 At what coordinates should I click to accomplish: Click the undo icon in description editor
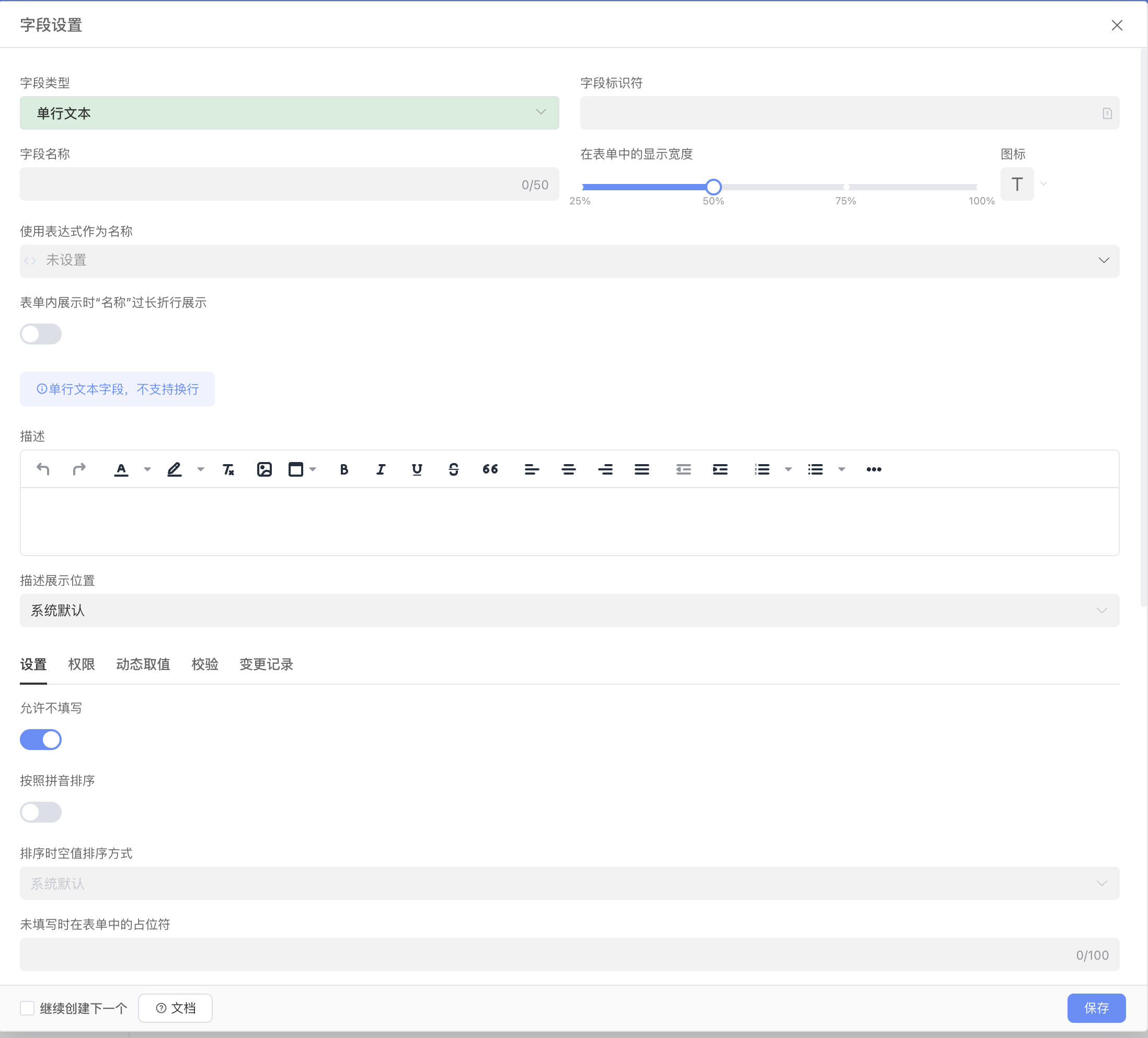click(x=43, y=469)
